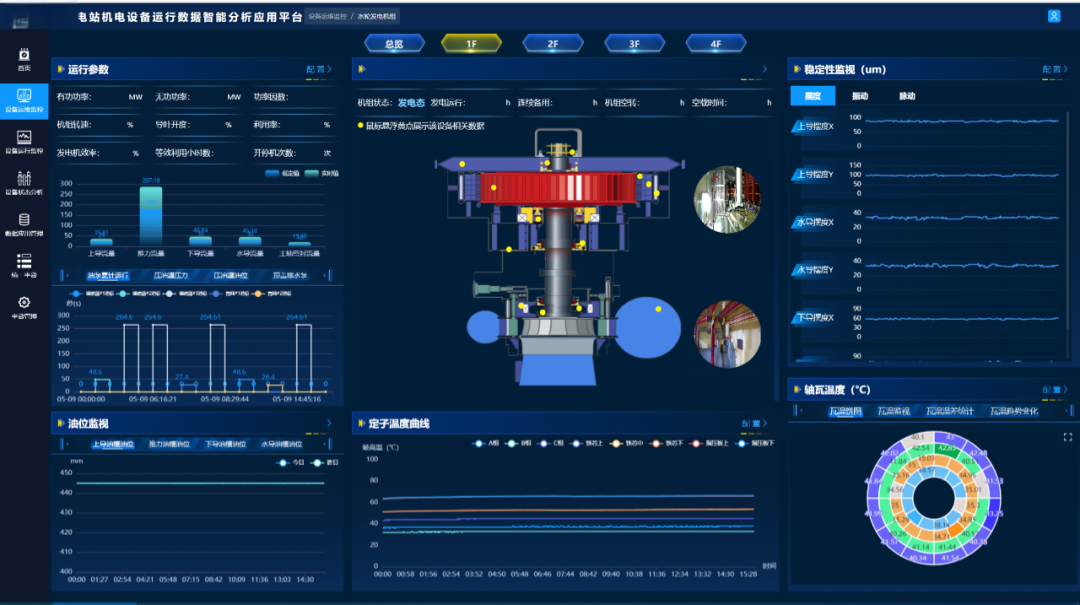Click the upper turbine photo thumbnail

pyautogui.click(x=727, y=199)
